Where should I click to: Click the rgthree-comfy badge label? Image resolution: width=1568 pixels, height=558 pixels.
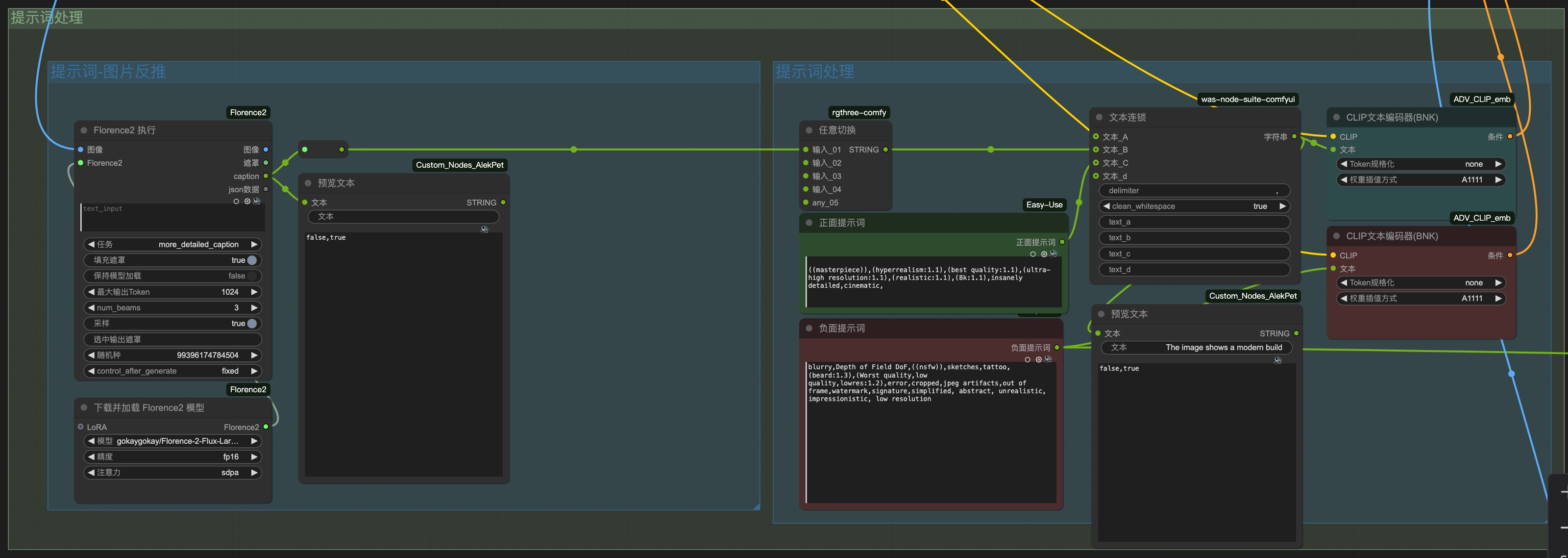[859, 113]
